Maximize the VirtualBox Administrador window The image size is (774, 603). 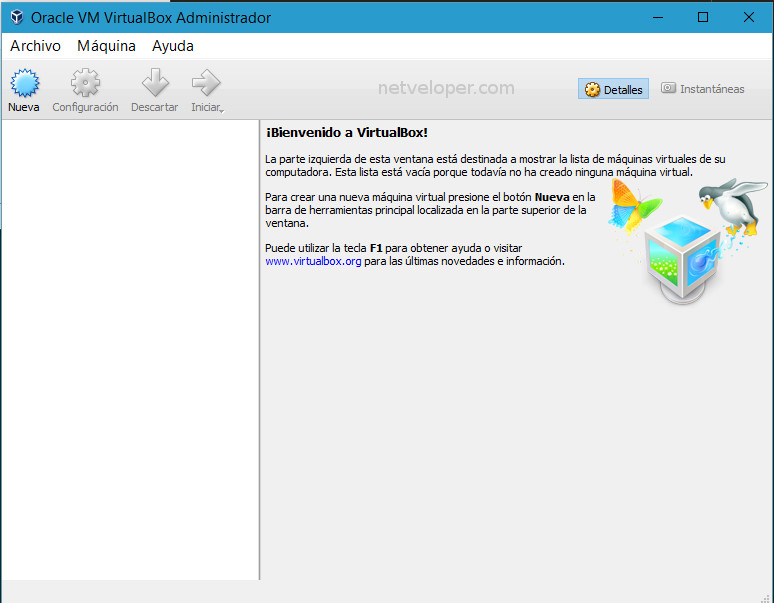point(703,17)
